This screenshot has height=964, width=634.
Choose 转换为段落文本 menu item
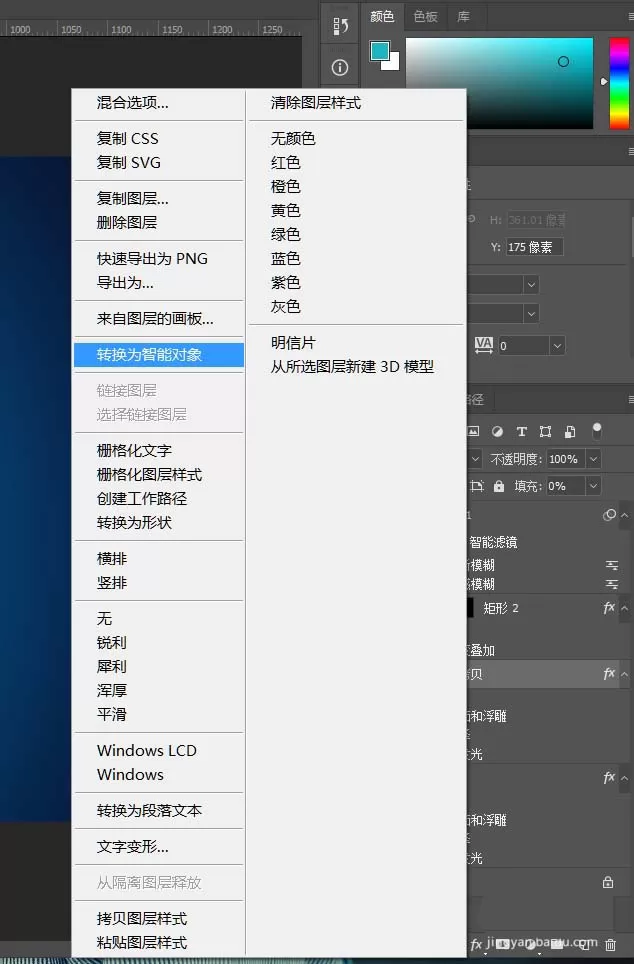tap(159, 810)
